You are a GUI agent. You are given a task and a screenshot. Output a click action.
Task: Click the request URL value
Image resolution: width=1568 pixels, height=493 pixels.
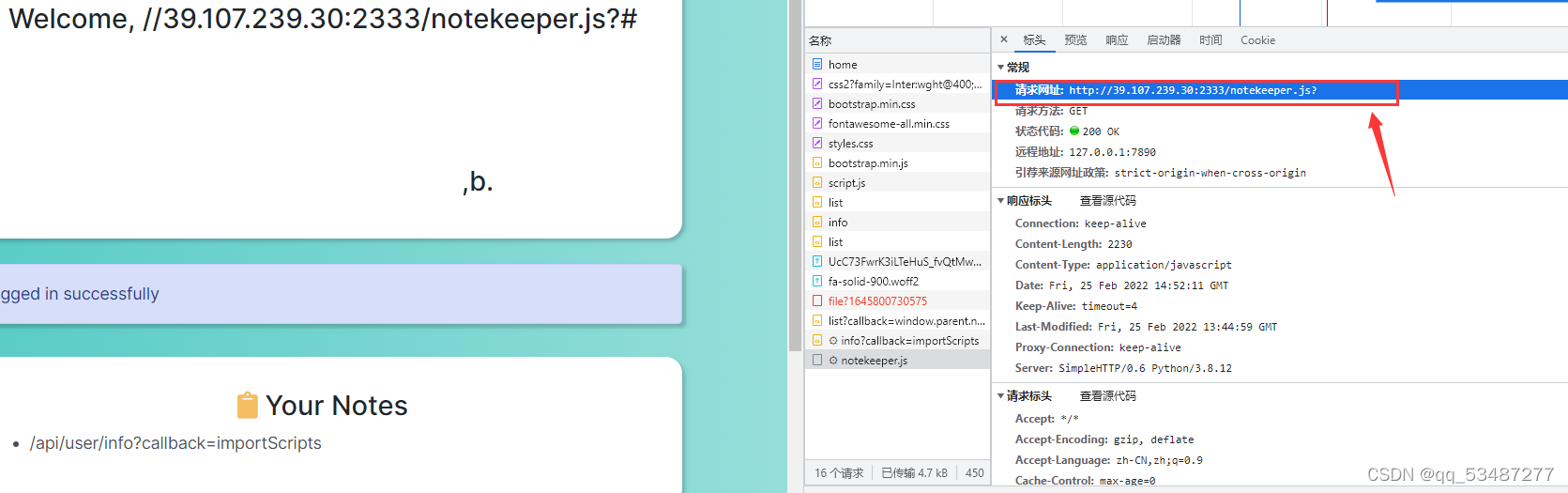1193,91
